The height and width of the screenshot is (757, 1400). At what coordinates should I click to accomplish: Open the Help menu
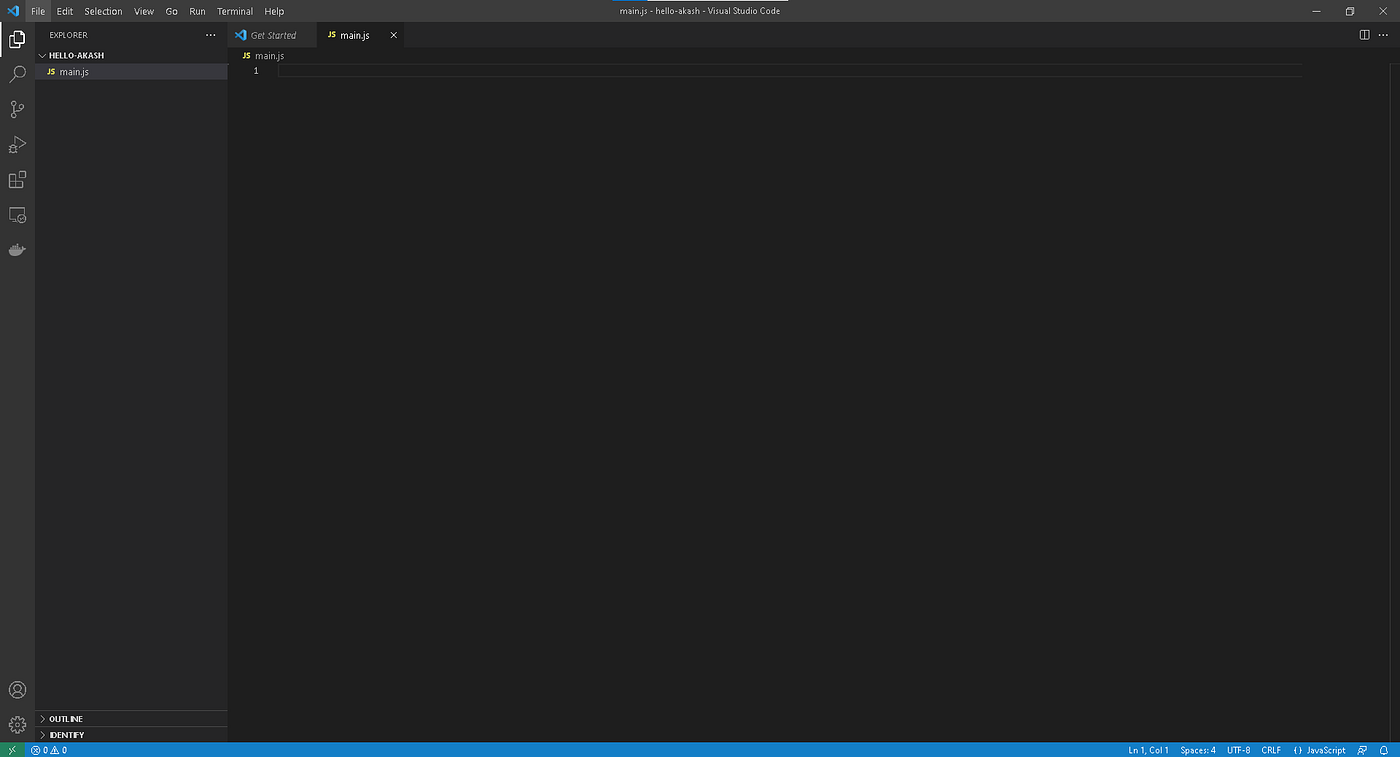[x=274, y=11]
